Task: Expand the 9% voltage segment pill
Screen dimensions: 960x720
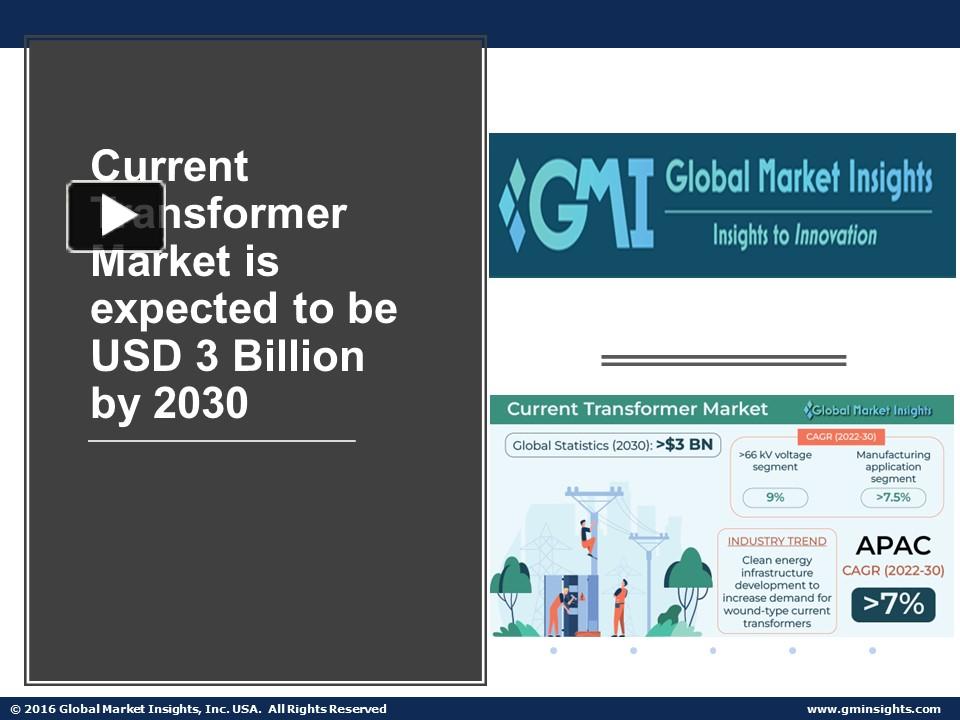Action: (776, 497)
